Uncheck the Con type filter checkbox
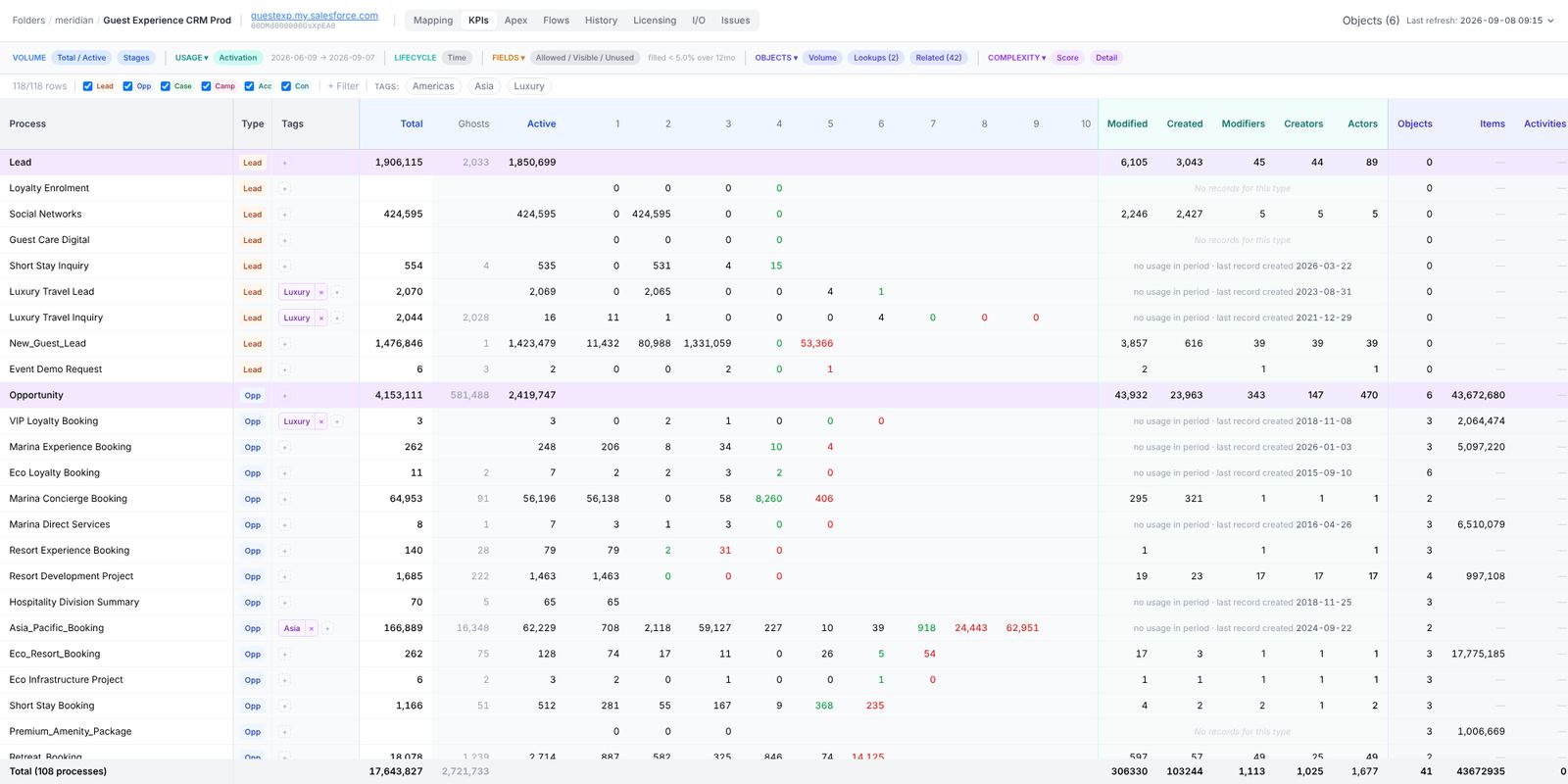1568x784 pixels. click(286, 86)
